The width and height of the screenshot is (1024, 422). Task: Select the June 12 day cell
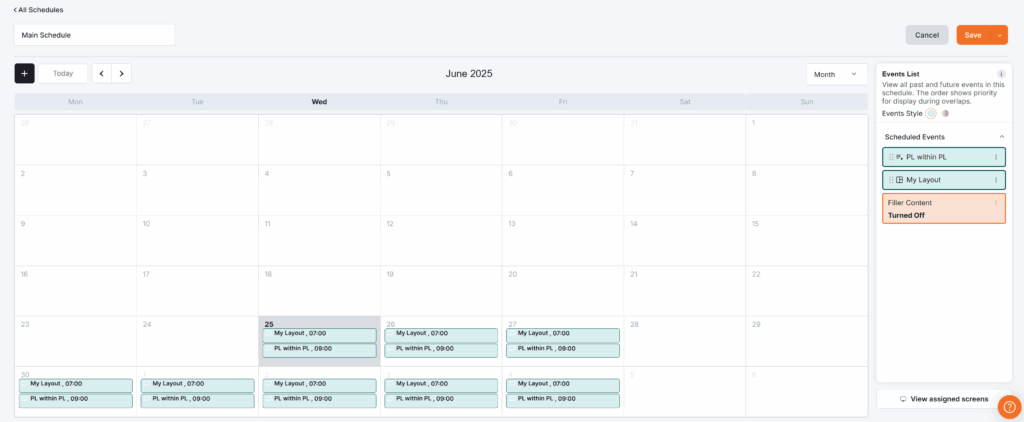(x=441, y=240)
